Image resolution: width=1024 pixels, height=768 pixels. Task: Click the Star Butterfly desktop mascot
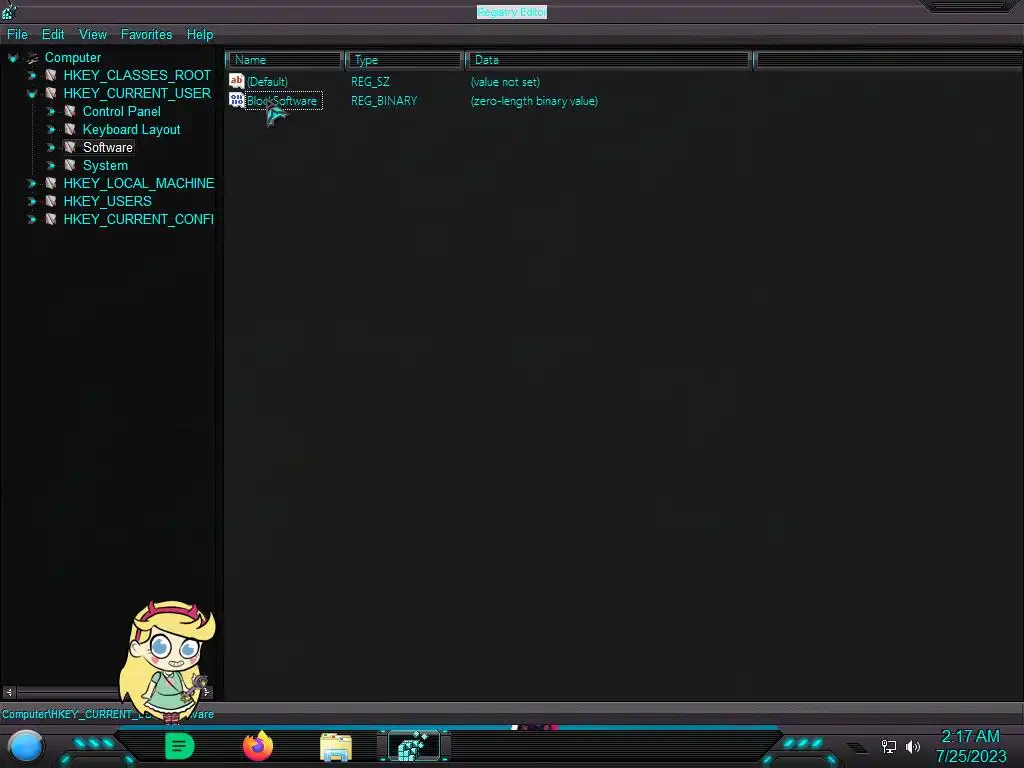click(168, 661)
